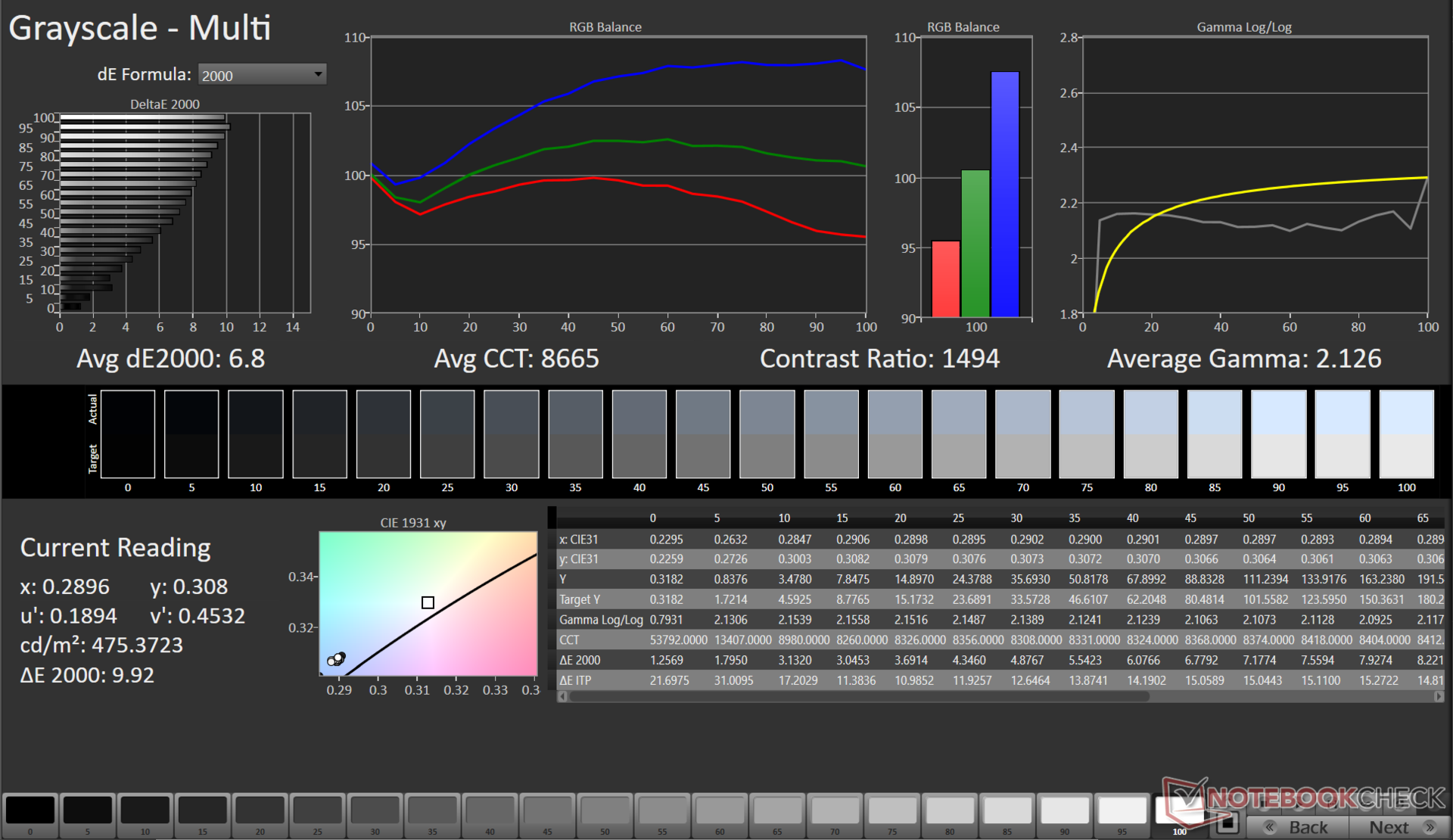This screenshot has height=840, width=1453.
Task: Select the 70 percent gray patch at the bottom
Action: coord(835,814)
